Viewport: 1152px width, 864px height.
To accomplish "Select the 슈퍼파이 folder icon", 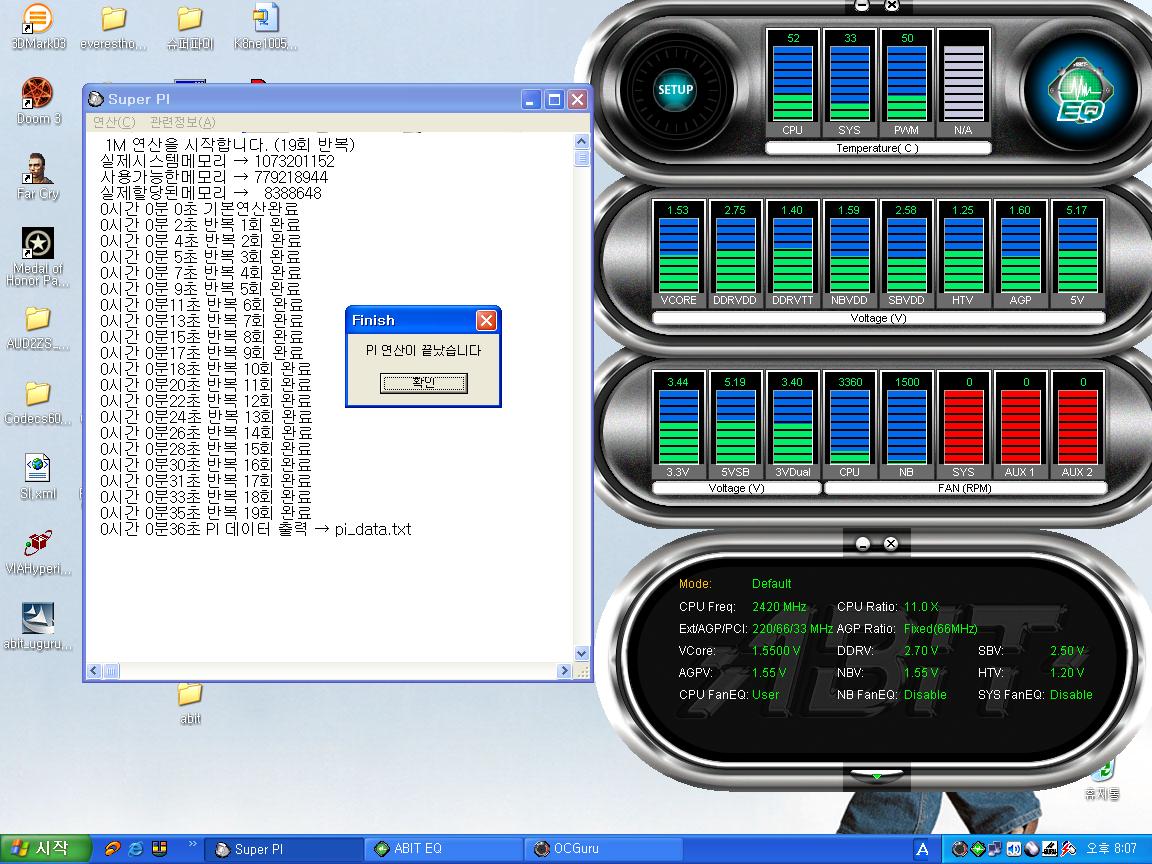I will [x=190, y=28].
